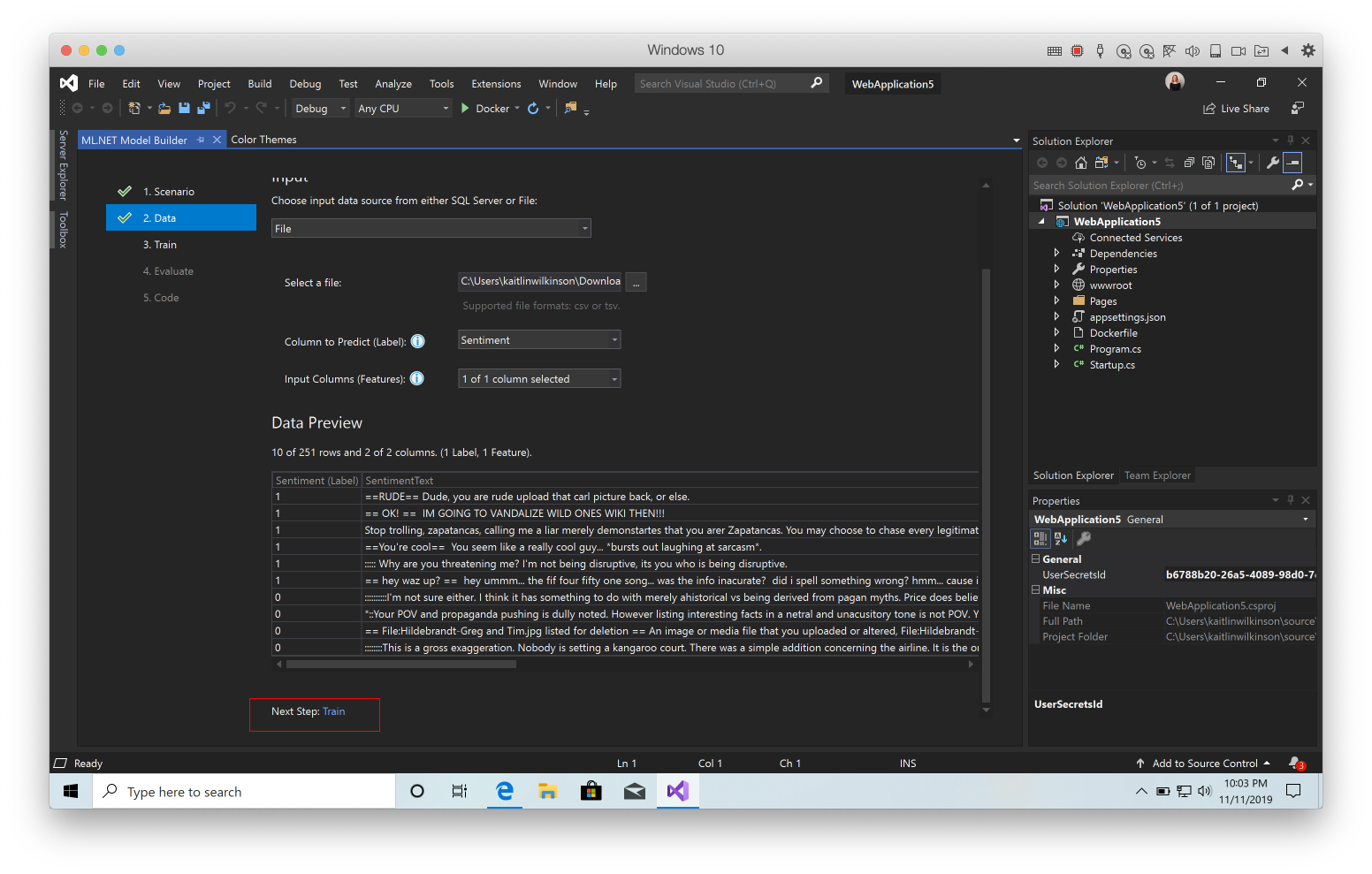Open Properties wrench icon in Solution Explorer toolbar
The width and height of the screenshot is (1372, 874).
1273,163
